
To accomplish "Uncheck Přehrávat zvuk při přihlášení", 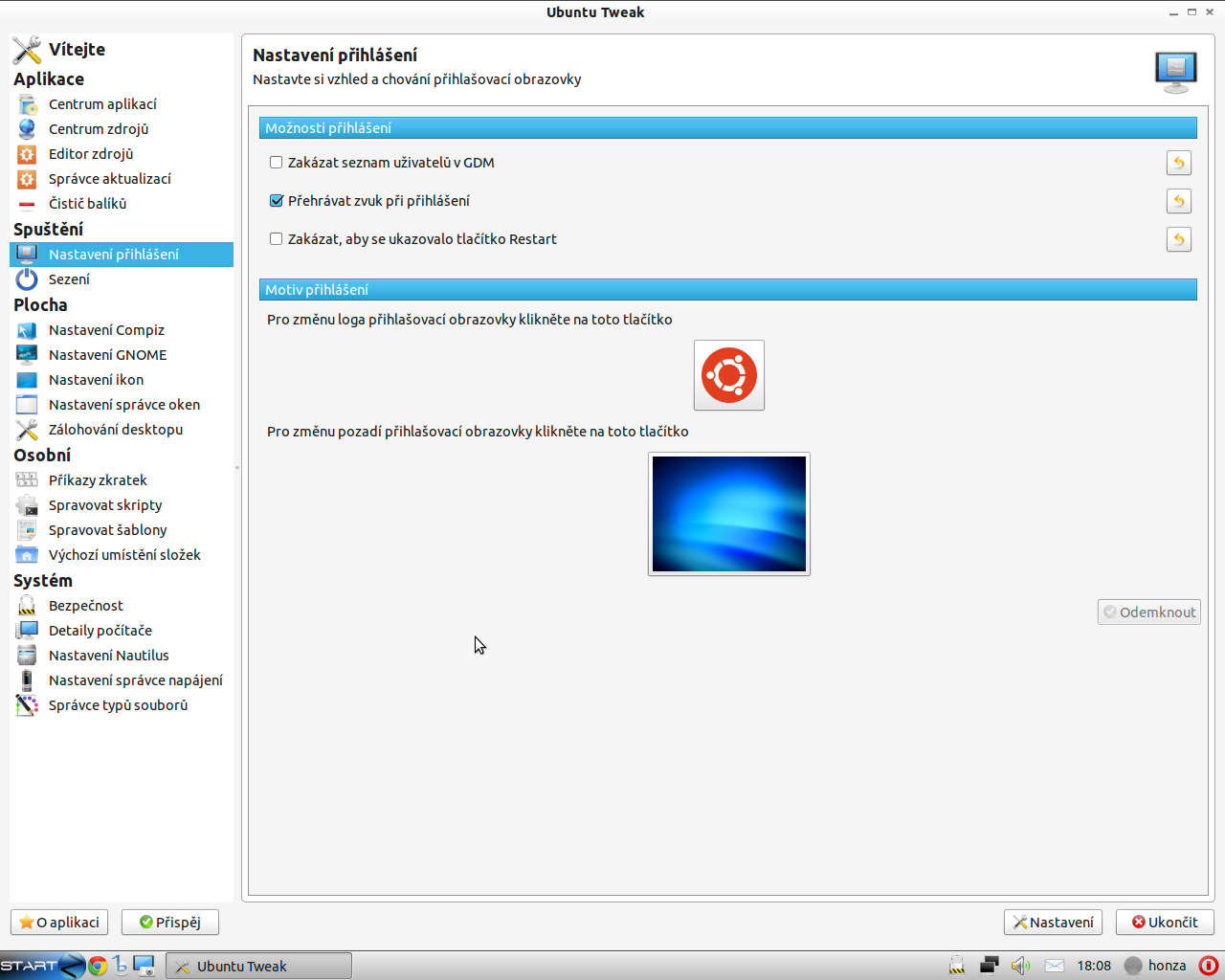I will click(x=276, y=201).
